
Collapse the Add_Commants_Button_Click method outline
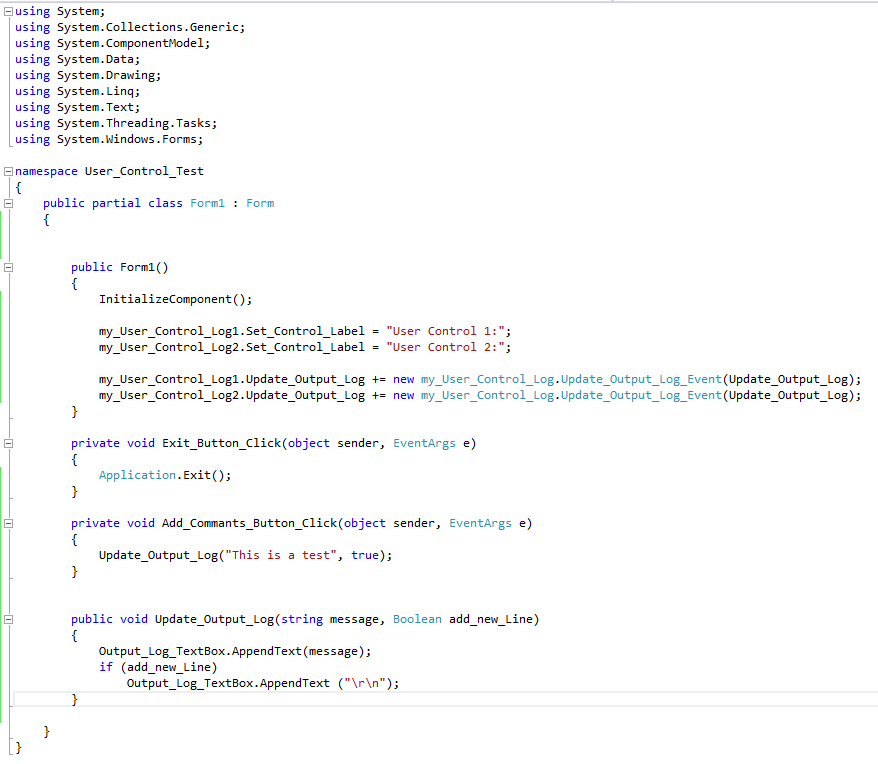click(x=8, y=523)
